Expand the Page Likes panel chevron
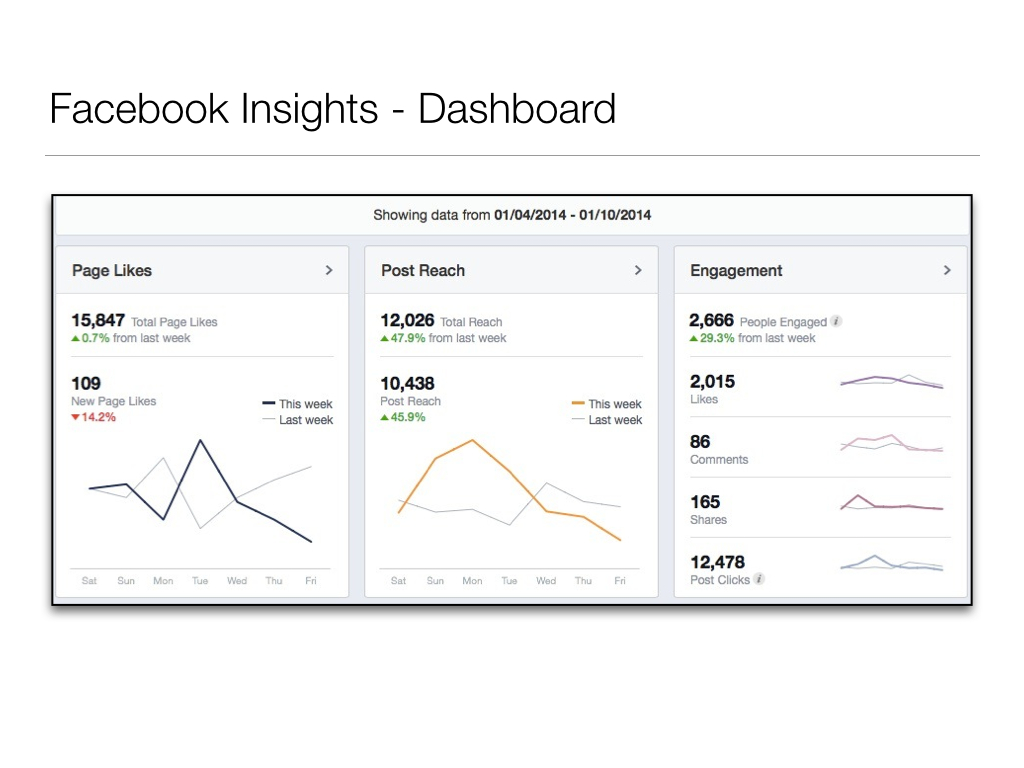This screenshot has height=768, width=1024. pyautogui.click(x=329, y=271)
